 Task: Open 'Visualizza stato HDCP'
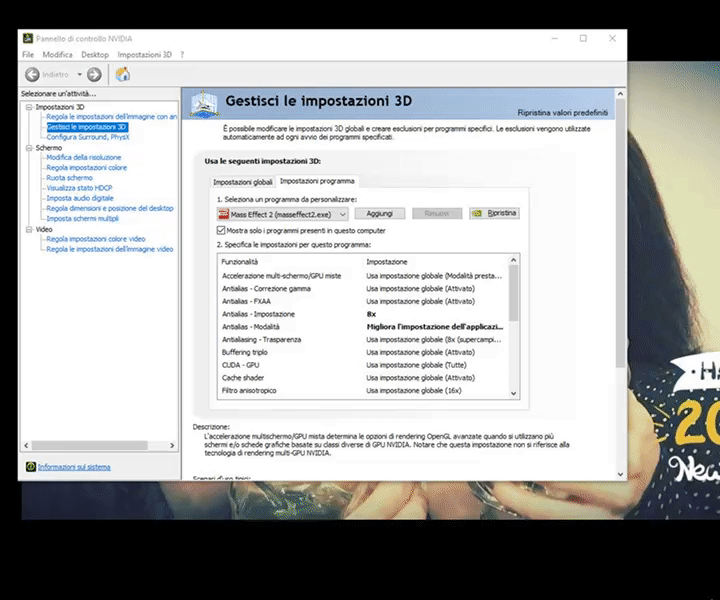pyautogui.click(x=79, y=188)
